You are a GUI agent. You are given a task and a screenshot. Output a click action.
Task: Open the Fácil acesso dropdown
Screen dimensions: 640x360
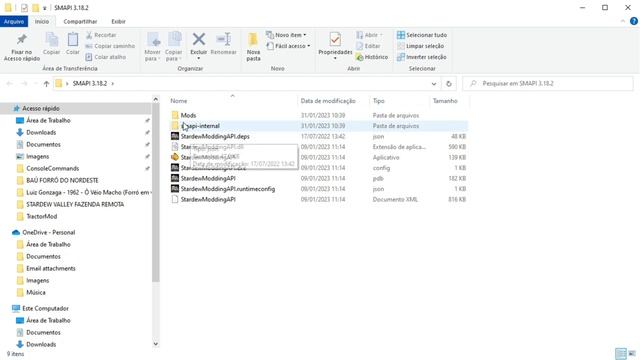(288, 46)
